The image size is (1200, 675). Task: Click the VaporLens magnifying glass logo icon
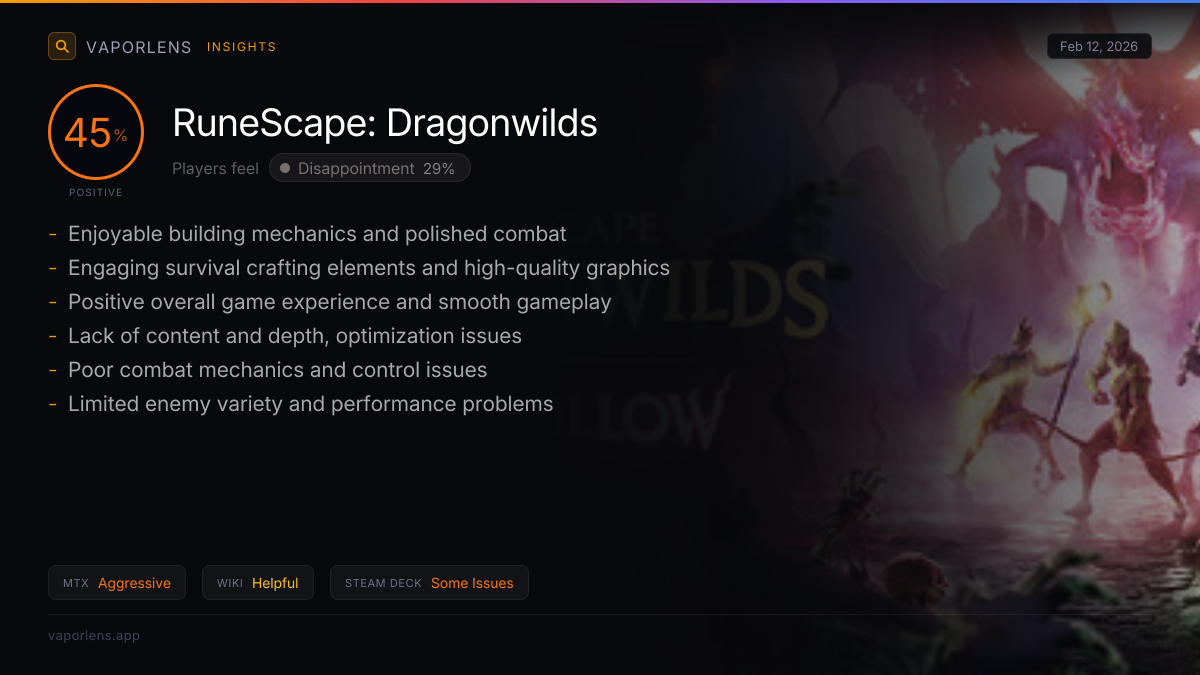(62, 46)
